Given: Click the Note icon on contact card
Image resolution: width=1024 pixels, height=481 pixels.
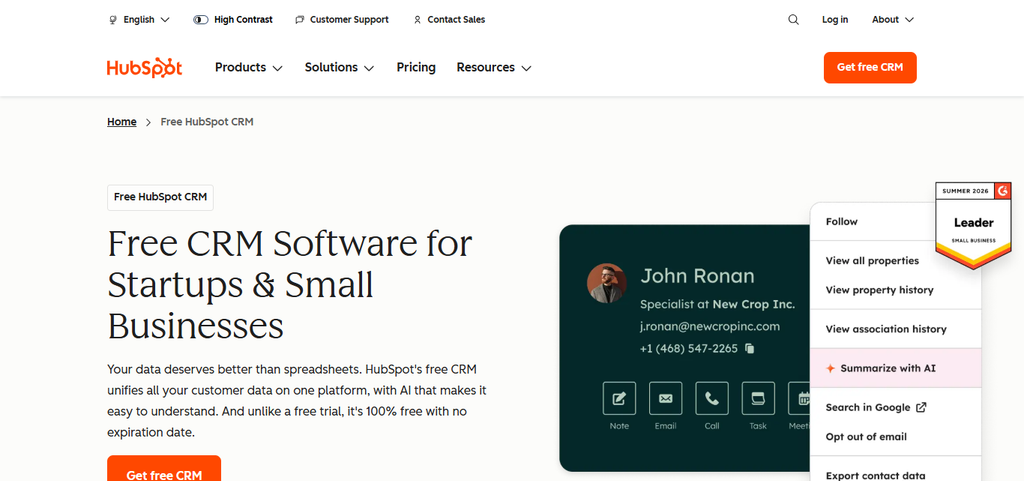Looking at the screenshot, I should tap(619, 398).
